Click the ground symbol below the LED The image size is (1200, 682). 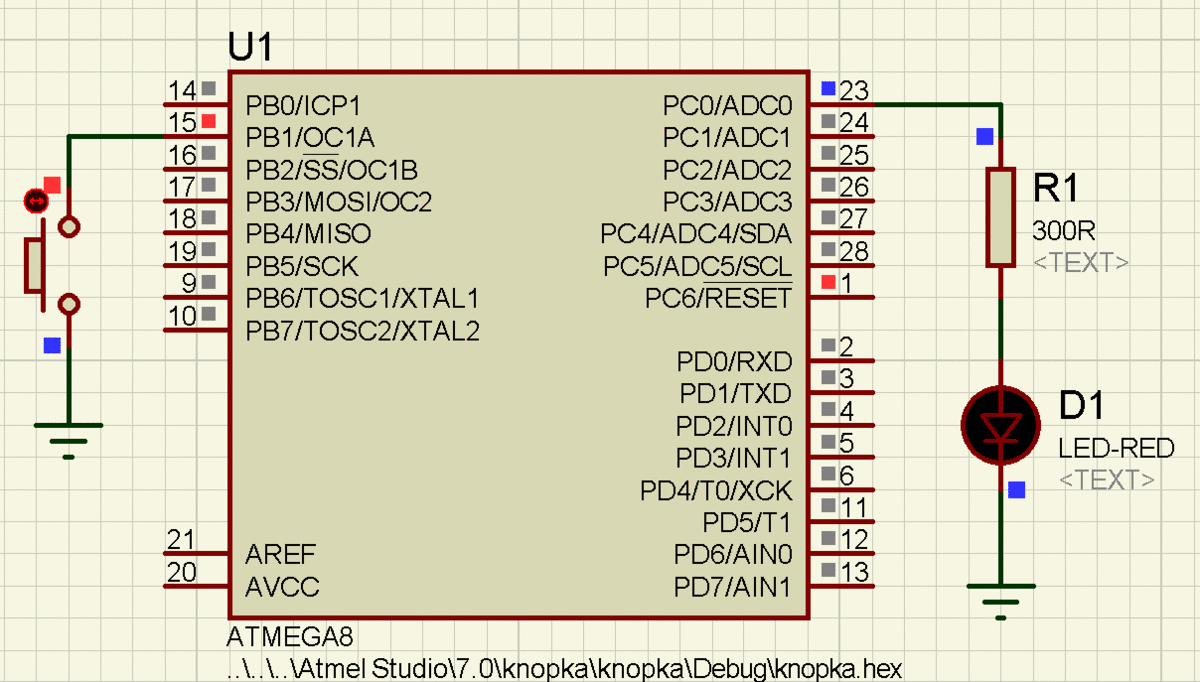coord(1001,602)
